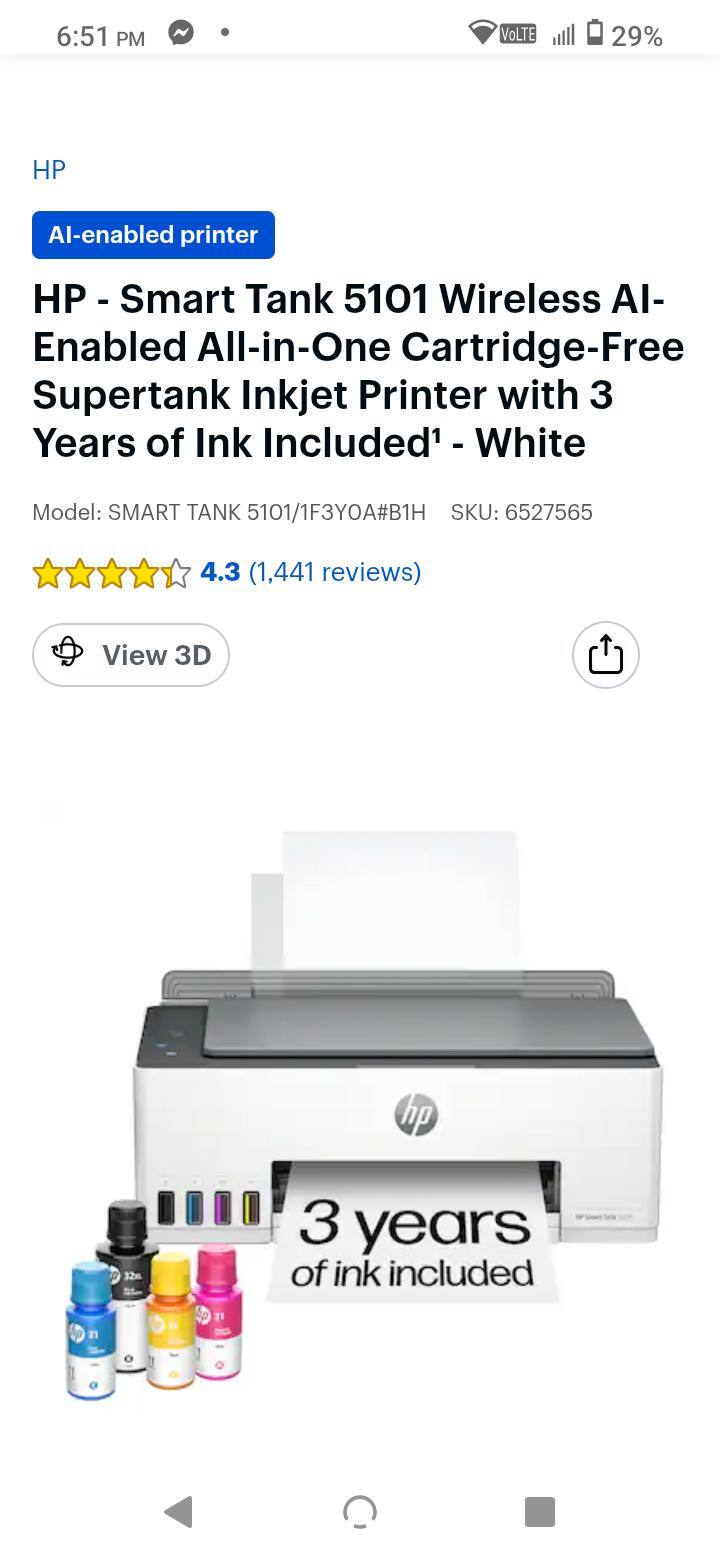Tap the 6:51 PM clock
This screenshot has height=1560, width=720.
click(x=100, y=36)
